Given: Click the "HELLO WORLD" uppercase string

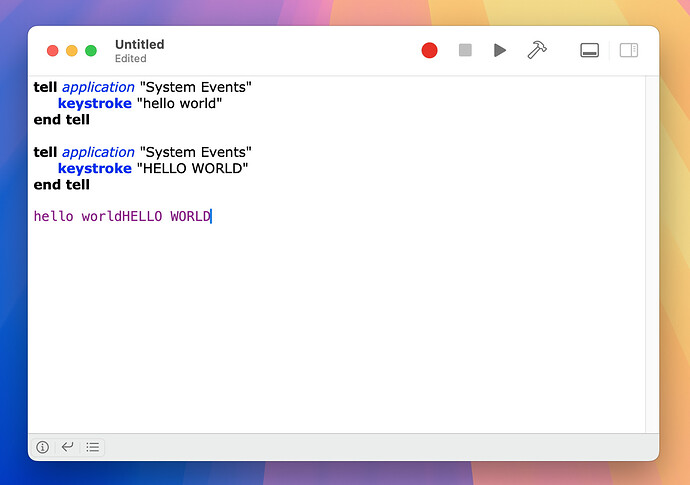Looking at the screenshot, I should click(193, 169).
